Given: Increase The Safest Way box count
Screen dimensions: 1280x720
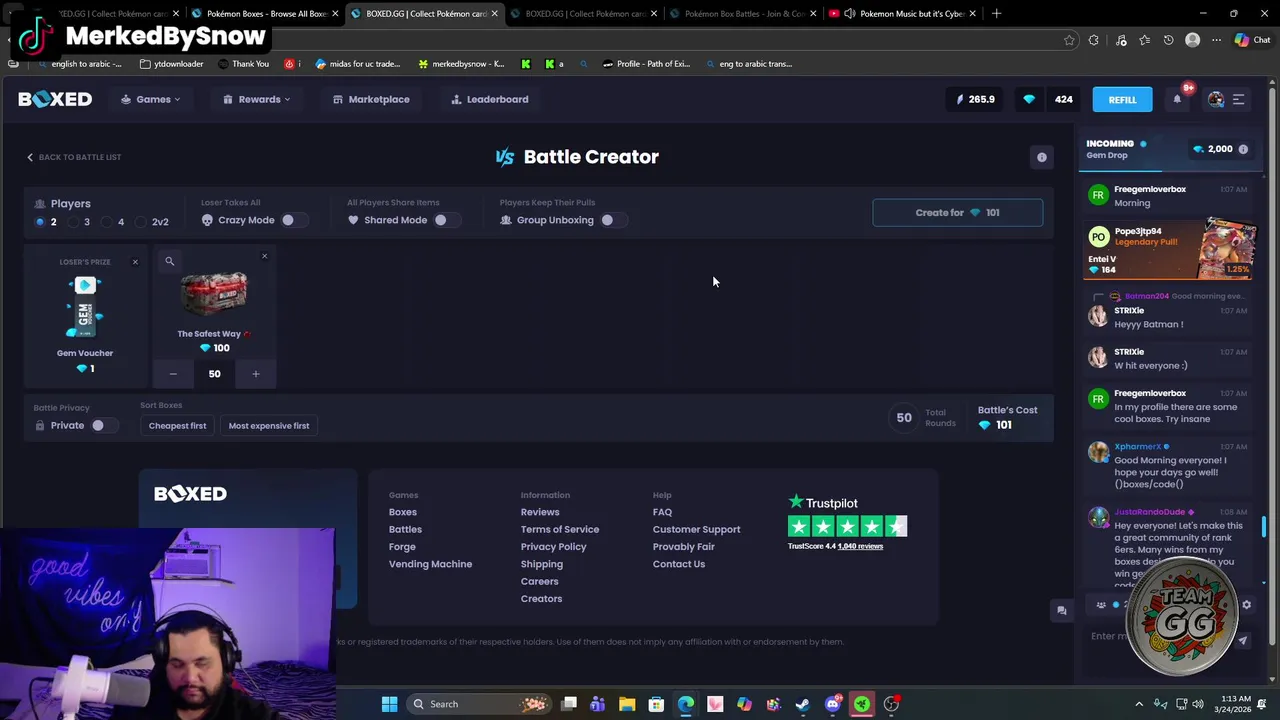Looking at the screenshot, I should (x=255, y=374).
